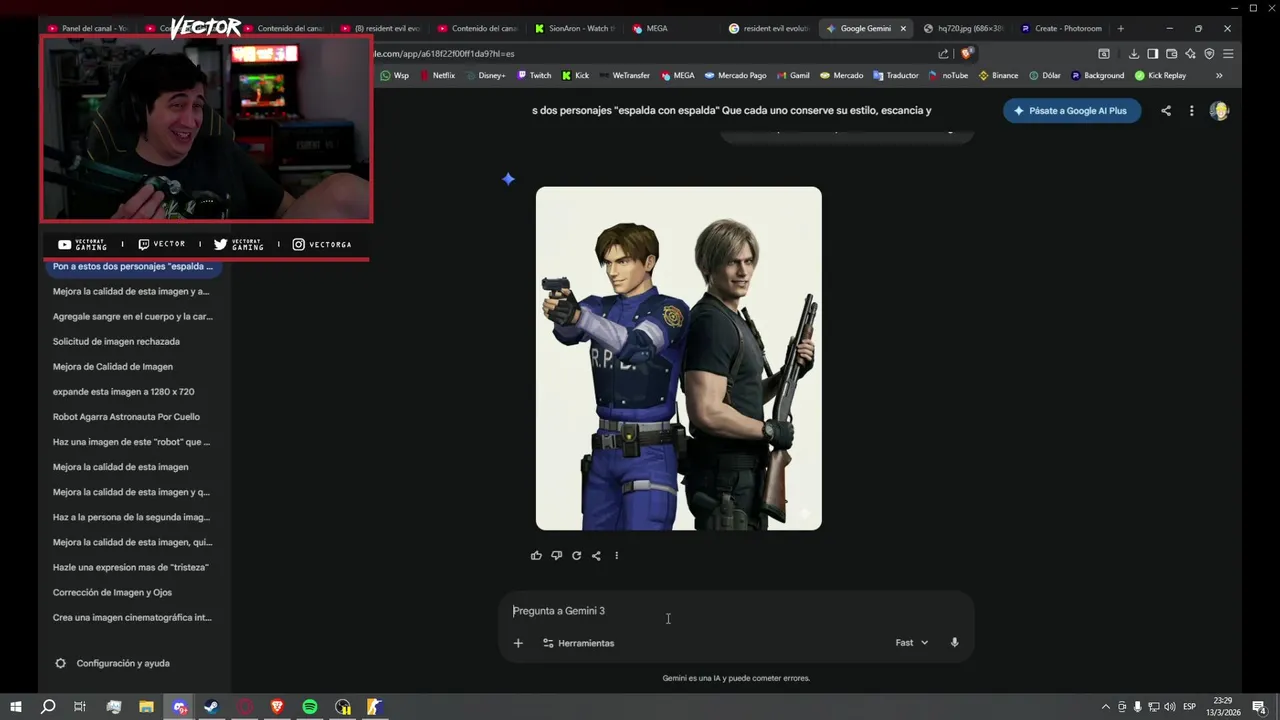Screen dimensions: 1280x720
Task: Toggle the browser sidebar panel
Action: tap(1152, 54)
